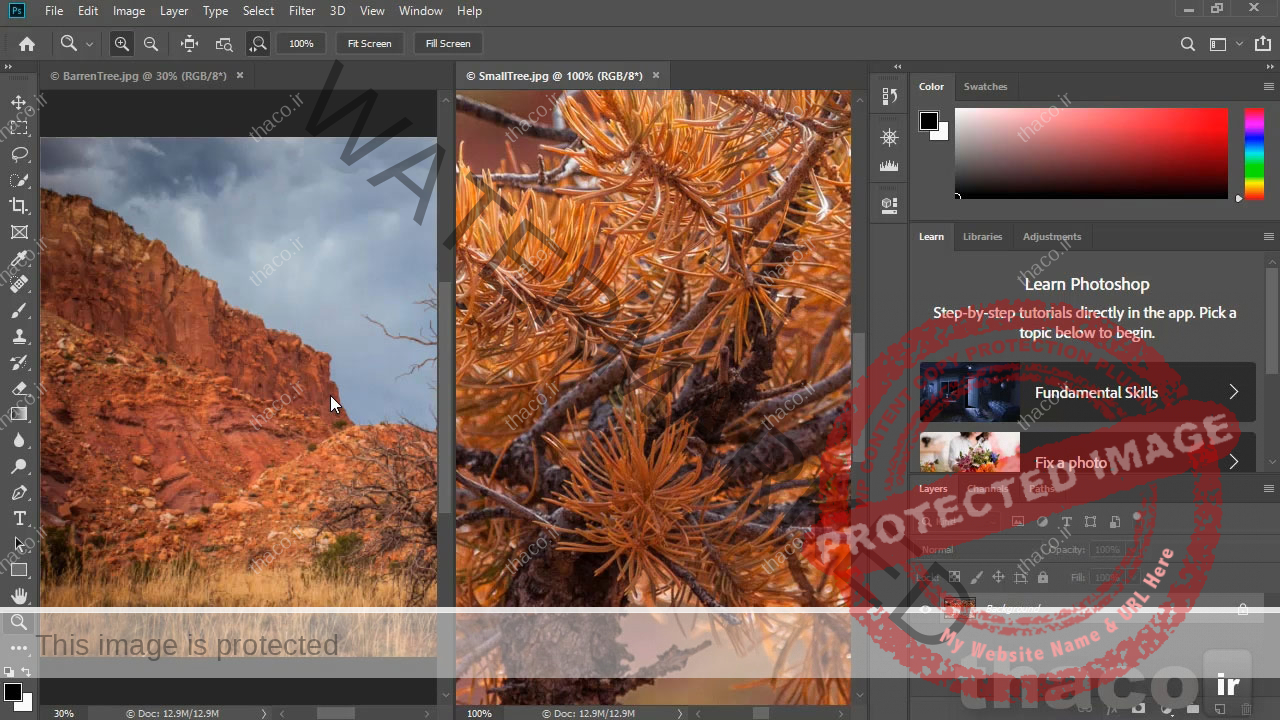
Task: Open the Filter menu
Action: 302,11
